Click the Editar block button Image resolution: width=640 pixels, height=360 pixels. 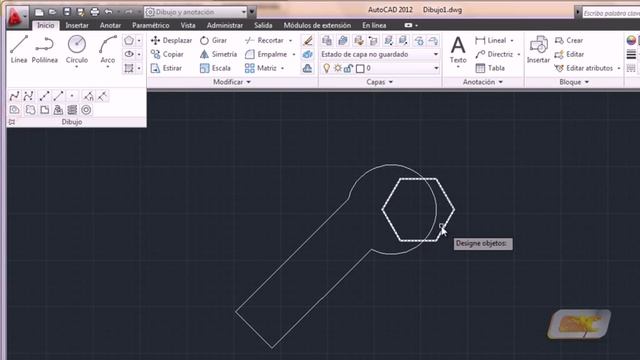point(569,54)
